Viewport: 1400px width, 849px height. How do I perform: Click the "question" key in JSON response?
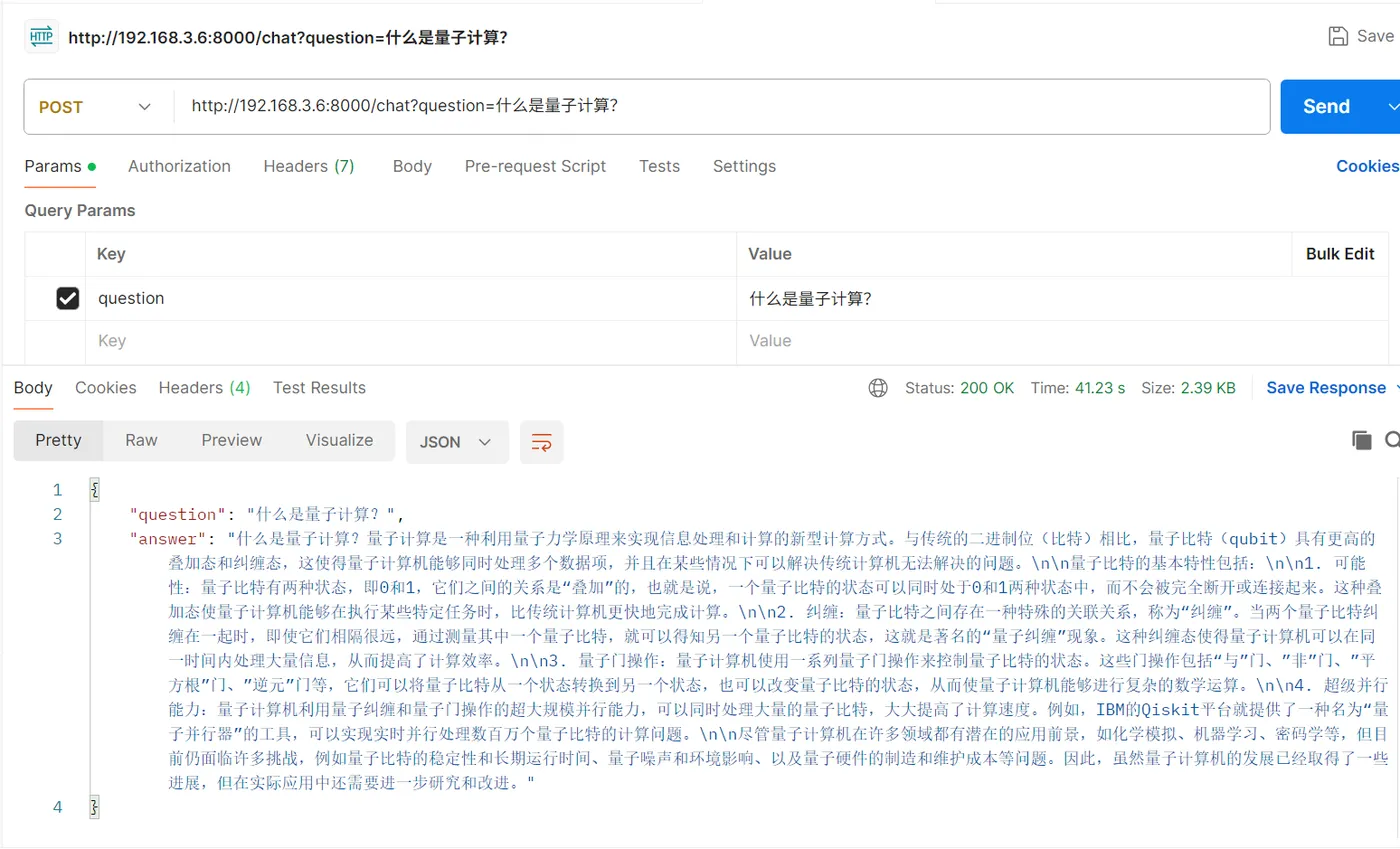coord(179,515)
